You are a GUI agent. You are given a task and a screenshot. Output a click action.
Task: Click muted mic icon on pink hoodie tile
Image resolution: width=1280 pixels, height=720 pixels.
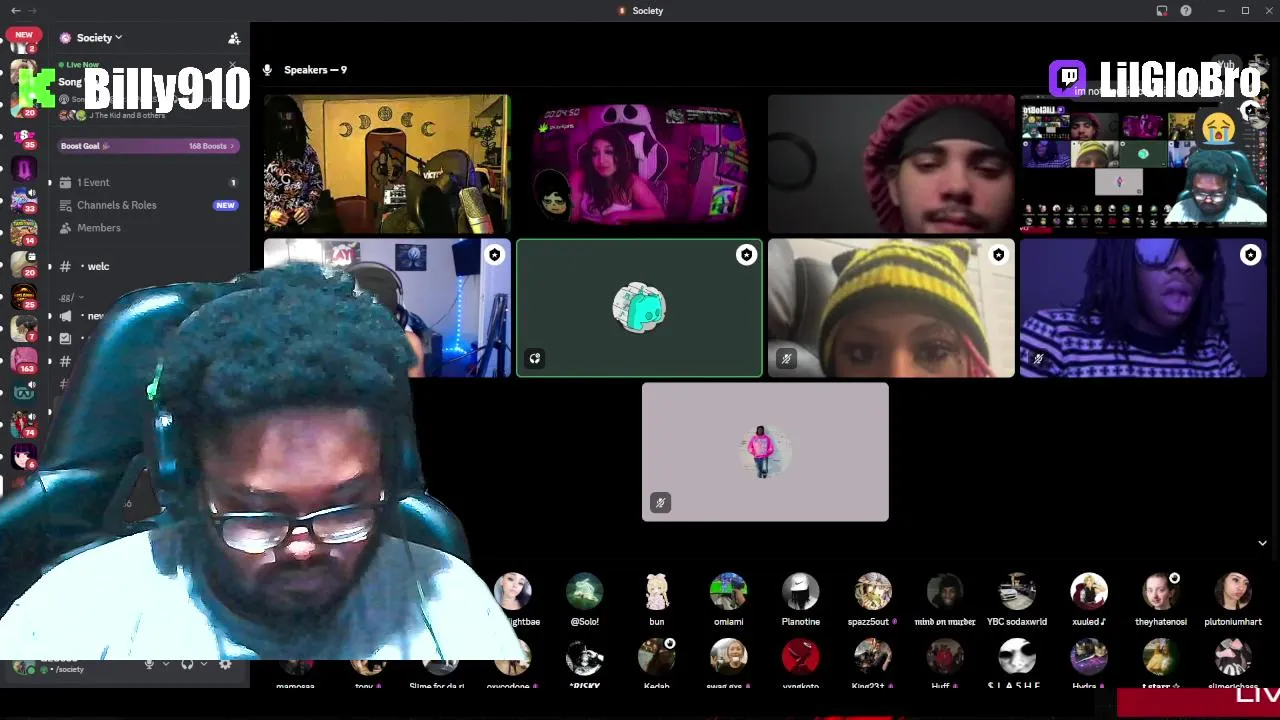click(x=661, y=502)
